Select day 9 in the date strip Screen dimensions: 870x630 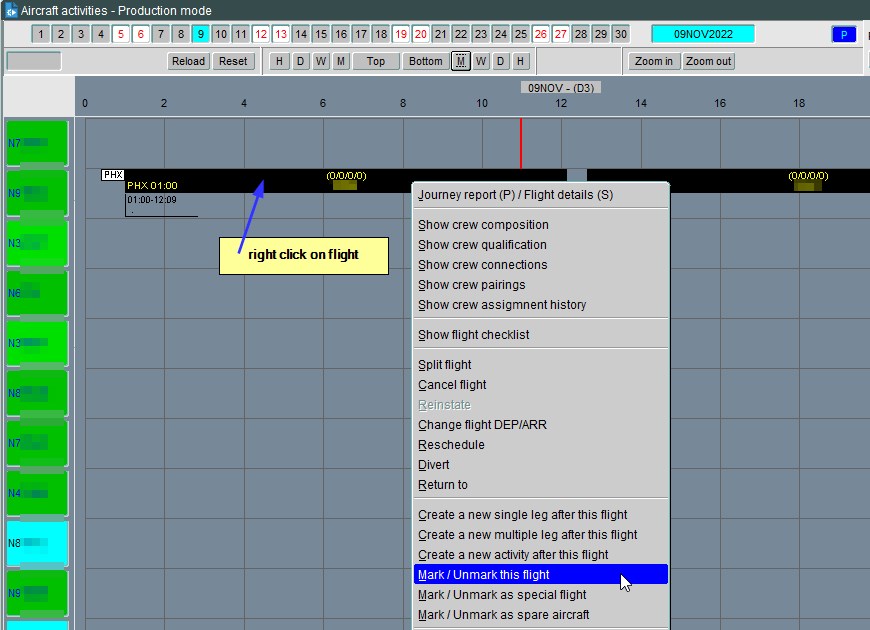(200, 34)
